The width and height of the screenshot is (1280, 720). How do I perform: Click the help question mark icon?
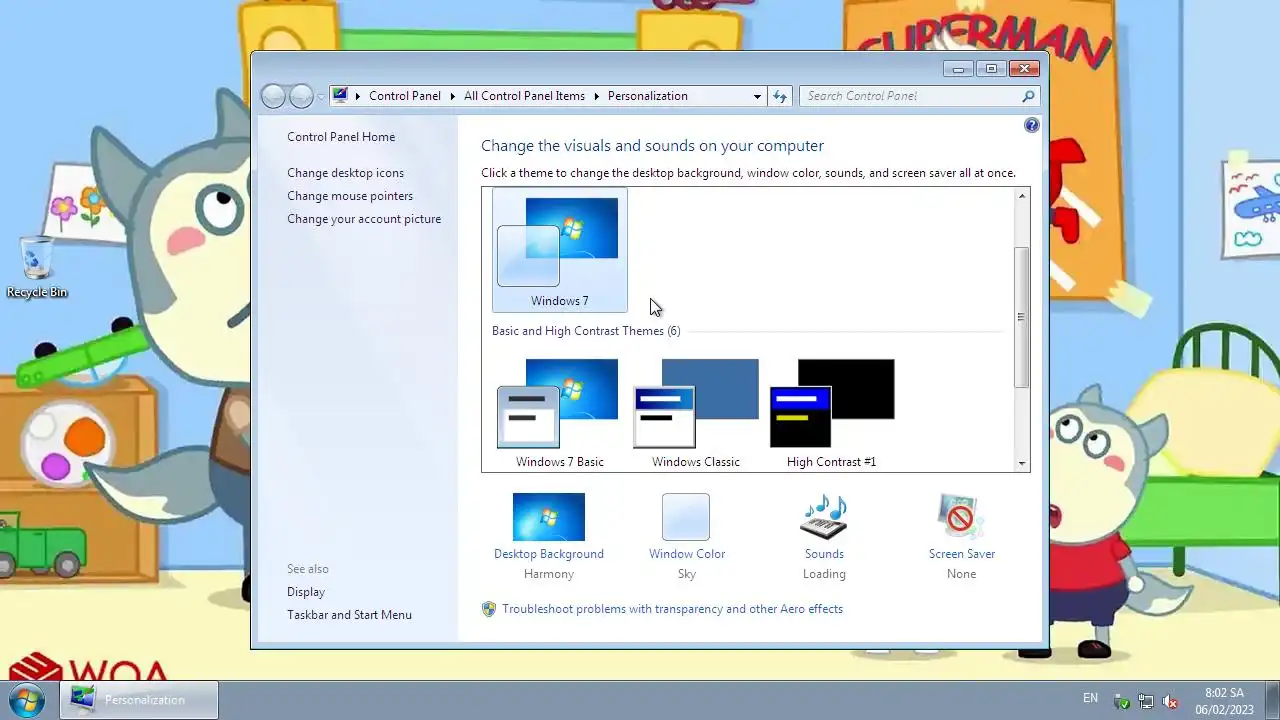[x=1032, y=125]
